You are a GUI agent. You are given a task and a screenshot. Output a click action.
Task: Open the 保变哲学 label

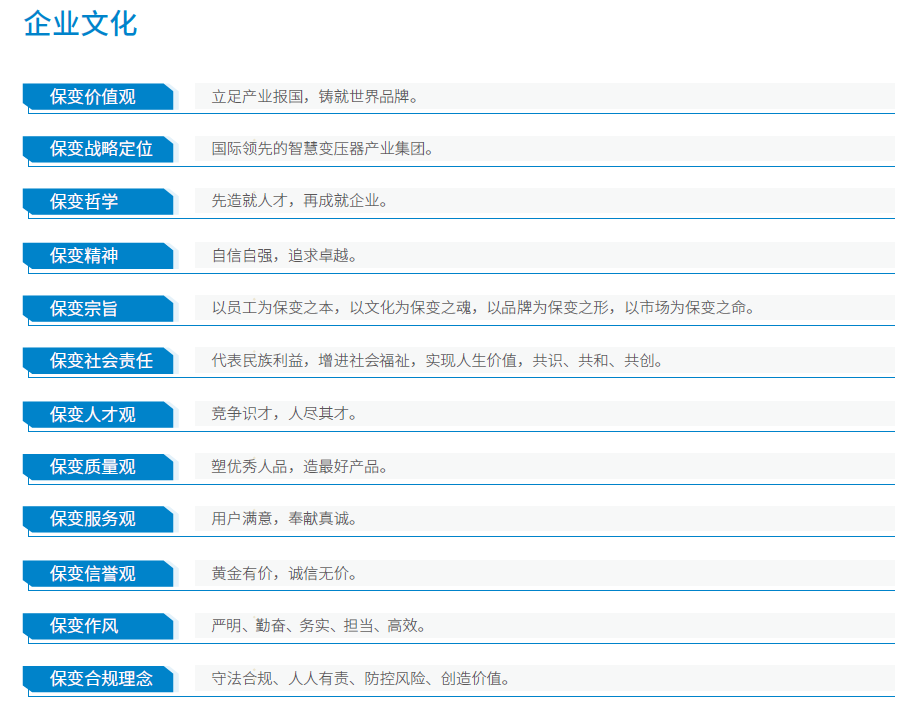pos(84,202)
